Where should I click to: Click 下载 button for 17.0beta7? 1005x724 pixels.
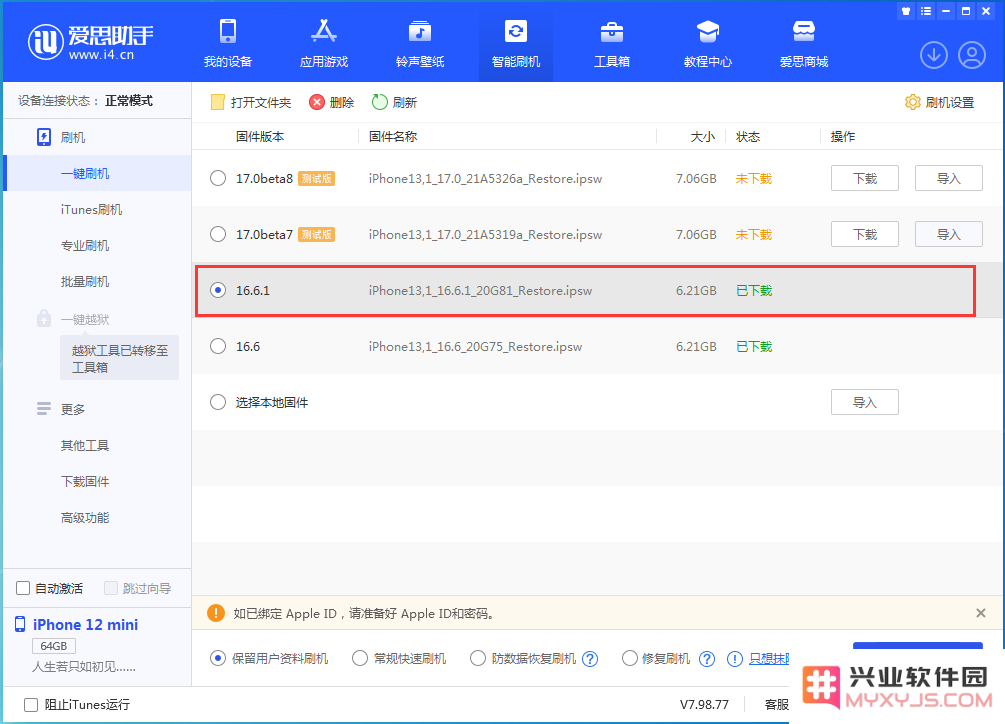pos(865,234)
